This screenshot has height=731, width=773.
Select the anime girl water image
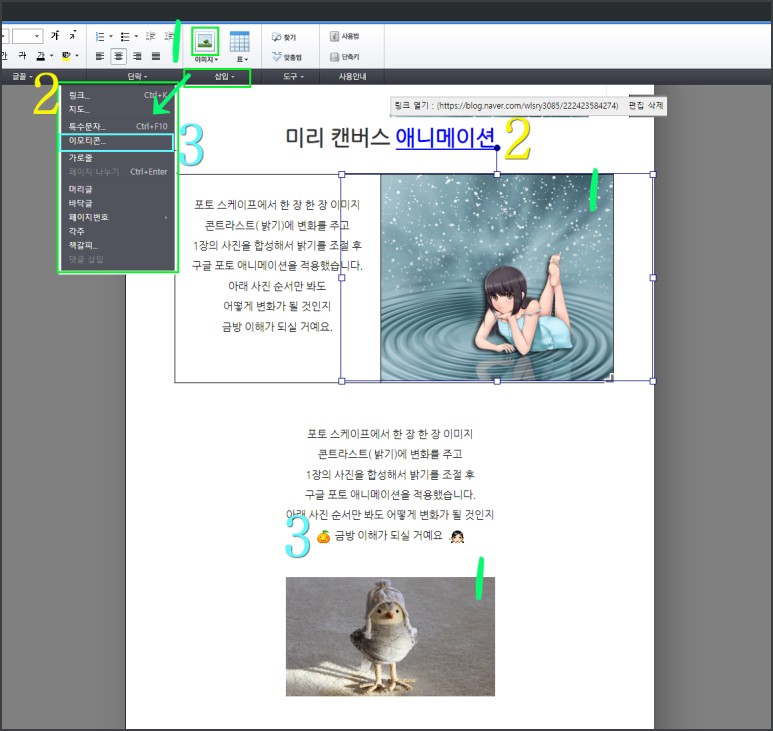(x=497, y=278)
